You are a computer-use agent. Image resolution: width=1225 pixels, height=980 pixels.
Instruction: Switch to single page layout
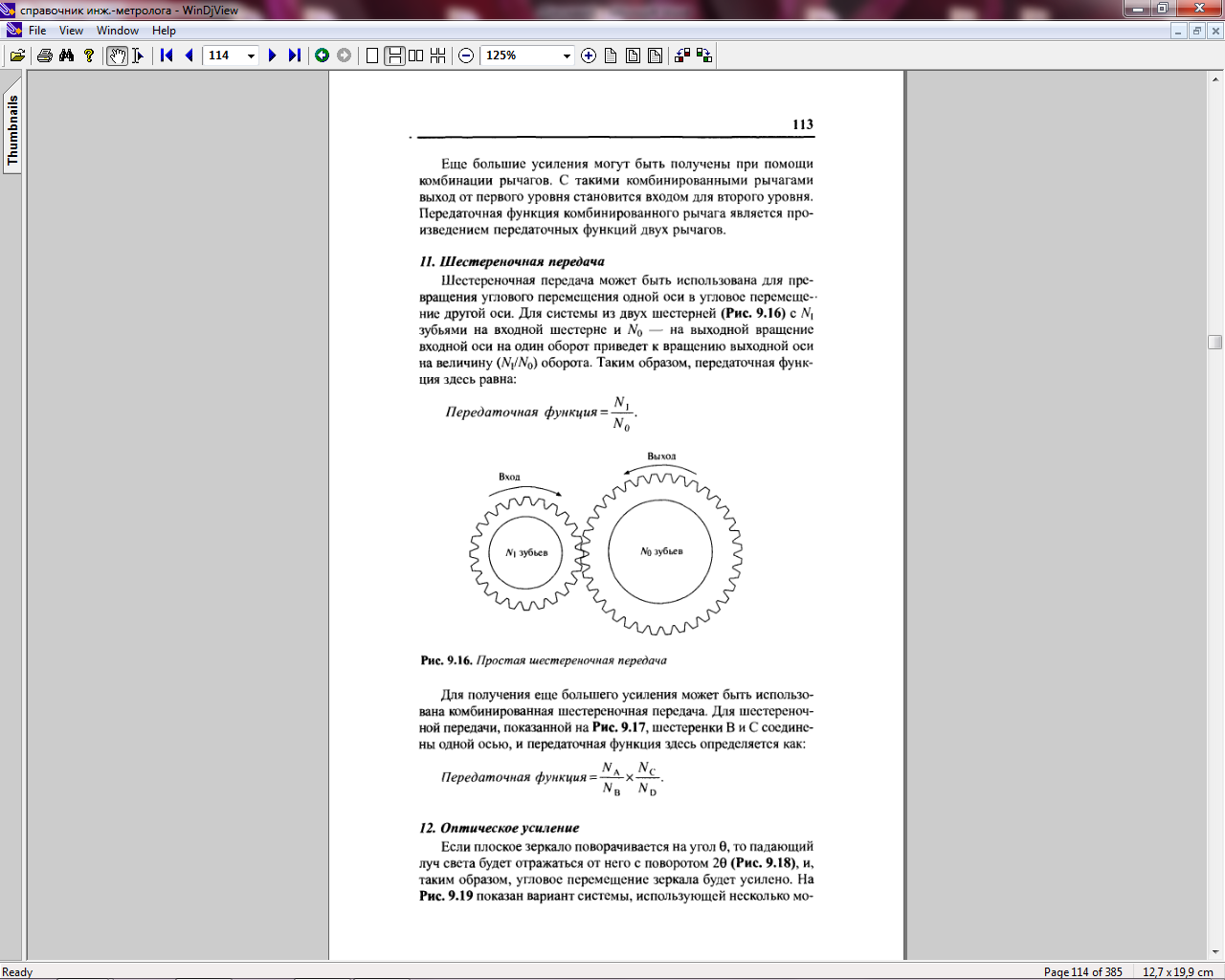pos(372,56)
